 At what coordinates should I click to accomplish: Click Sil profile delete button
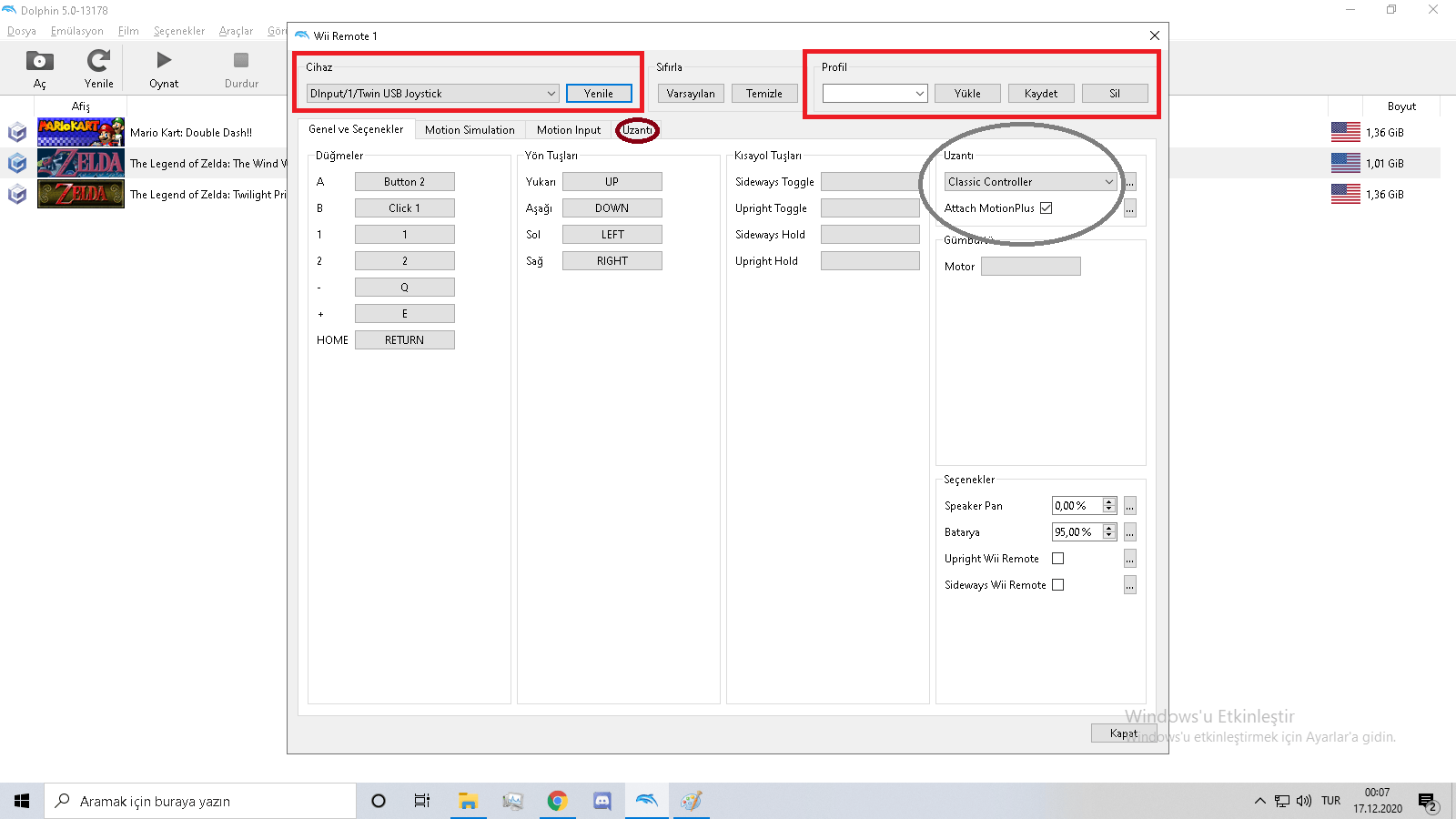[1115, 94]
